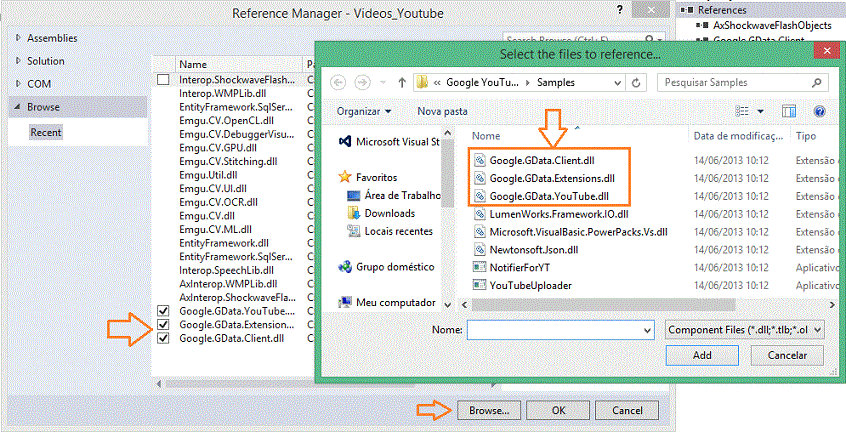The height and width of the screenshot is (432, 846).
Task: Select Interop.SpeechLib.dll in Reference Manager list
Action: pos(227,270)
